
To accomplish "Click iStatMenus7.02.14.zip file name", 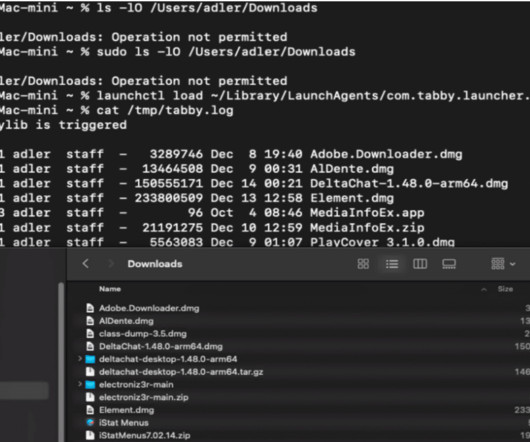I will [144, 435].
